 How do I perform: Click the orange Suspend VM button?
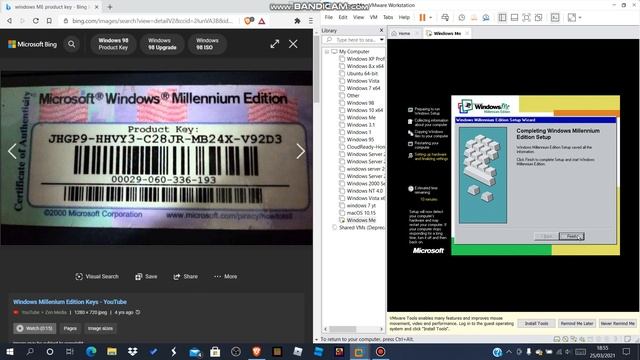coord(422,18)
